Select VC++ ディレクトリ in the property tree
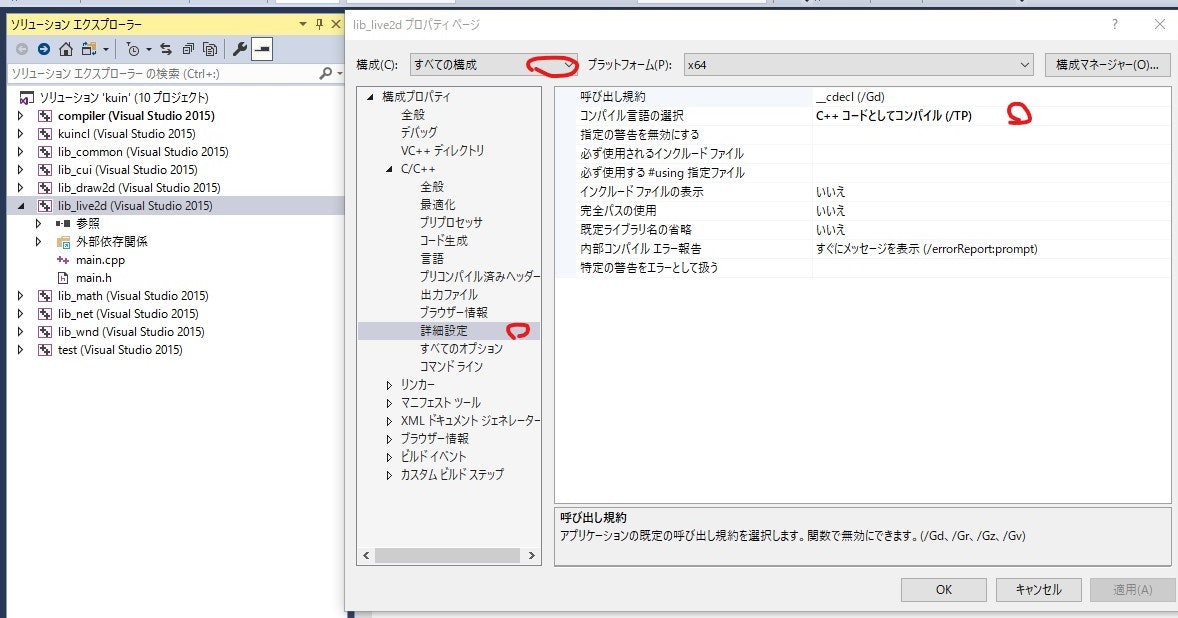 pos(443,150)
